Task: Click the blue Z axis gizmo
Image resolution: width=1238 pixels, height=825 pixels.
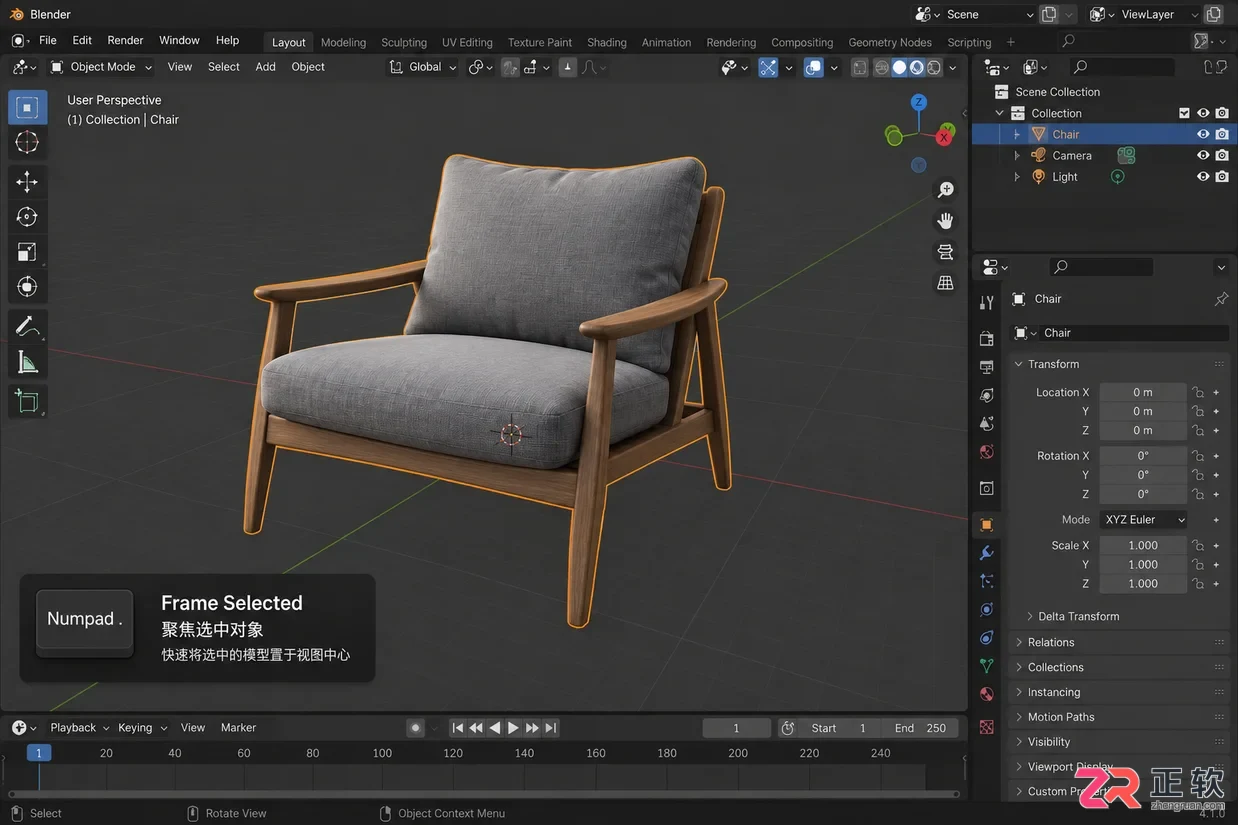Action: 918,102
